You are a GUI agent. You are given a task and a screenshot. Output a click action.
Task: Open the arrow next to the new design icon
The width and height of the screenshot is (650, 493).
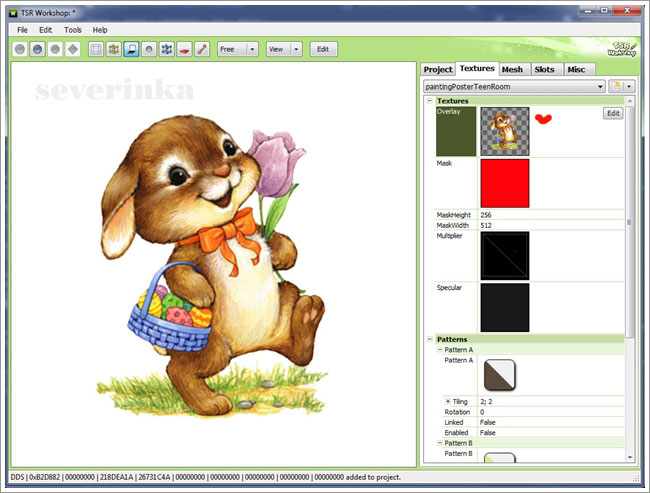point(629,86)
